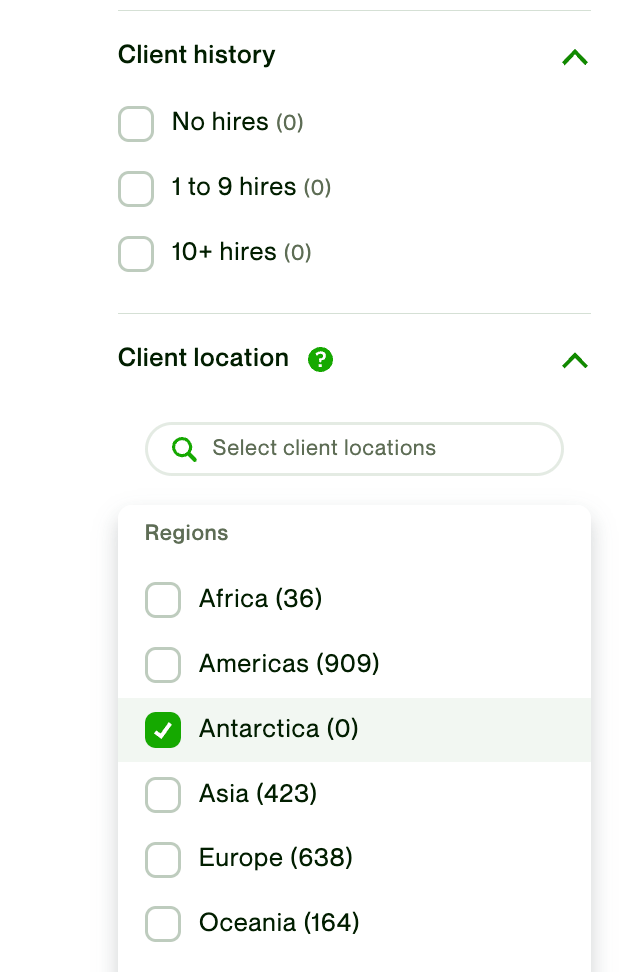636x972 pixels.
Task: Click the Americas (909) option label
Action: [x=289, y=664]
